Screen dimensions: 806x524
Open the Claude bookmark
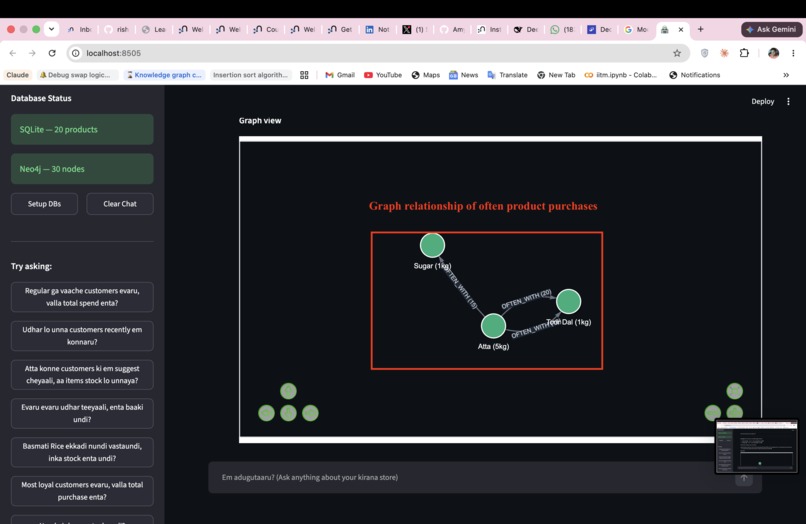(17, 75)
